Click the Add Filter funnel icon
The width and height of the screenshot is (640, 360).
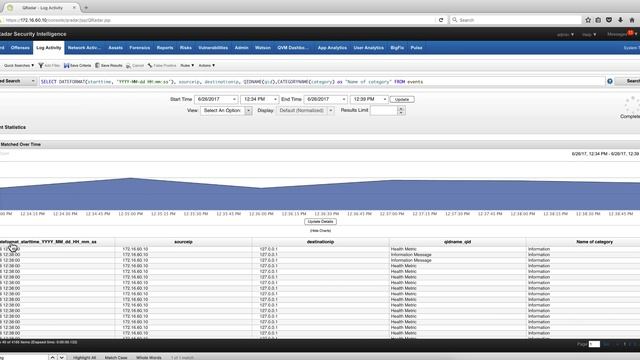coord(41,65)
